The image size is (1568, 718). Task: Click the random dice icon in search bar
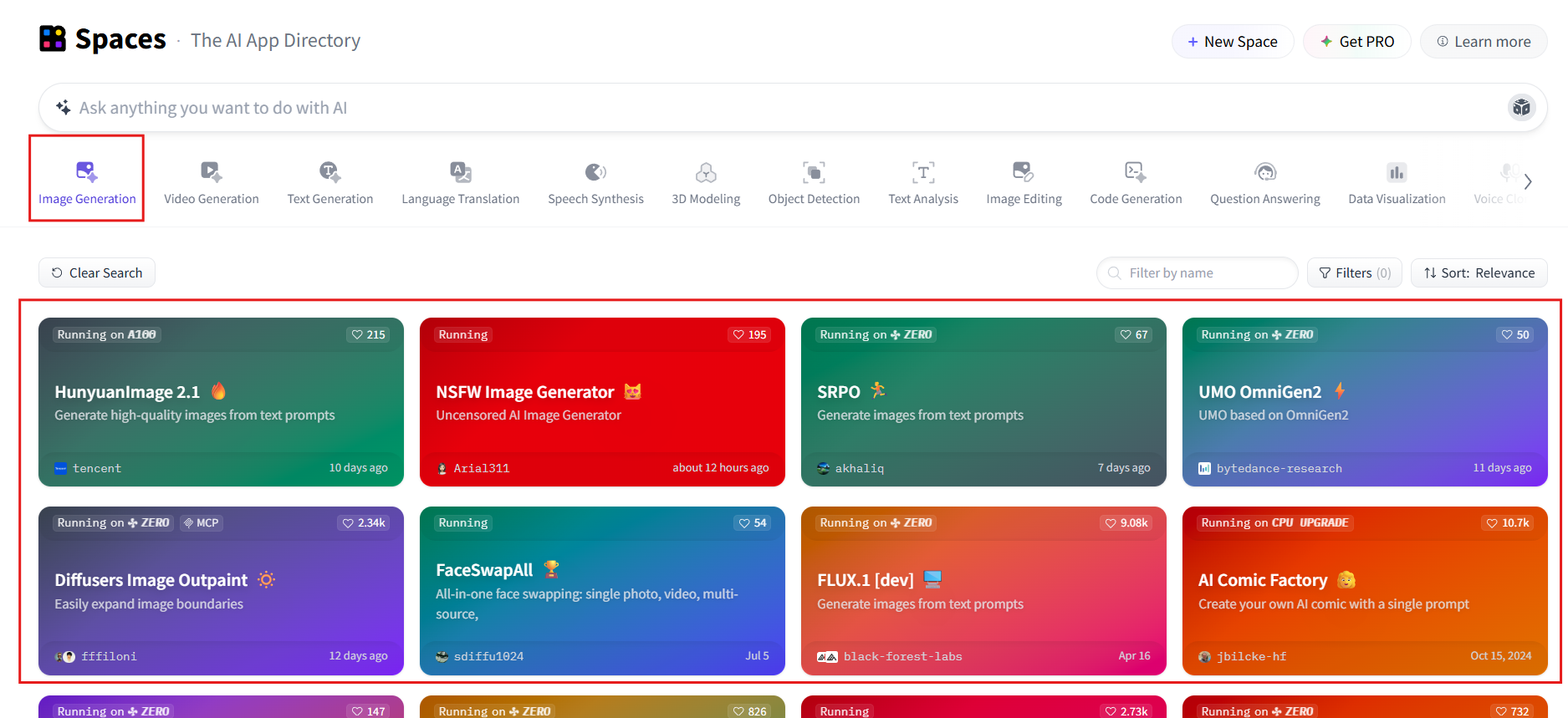click(1521, 107)
